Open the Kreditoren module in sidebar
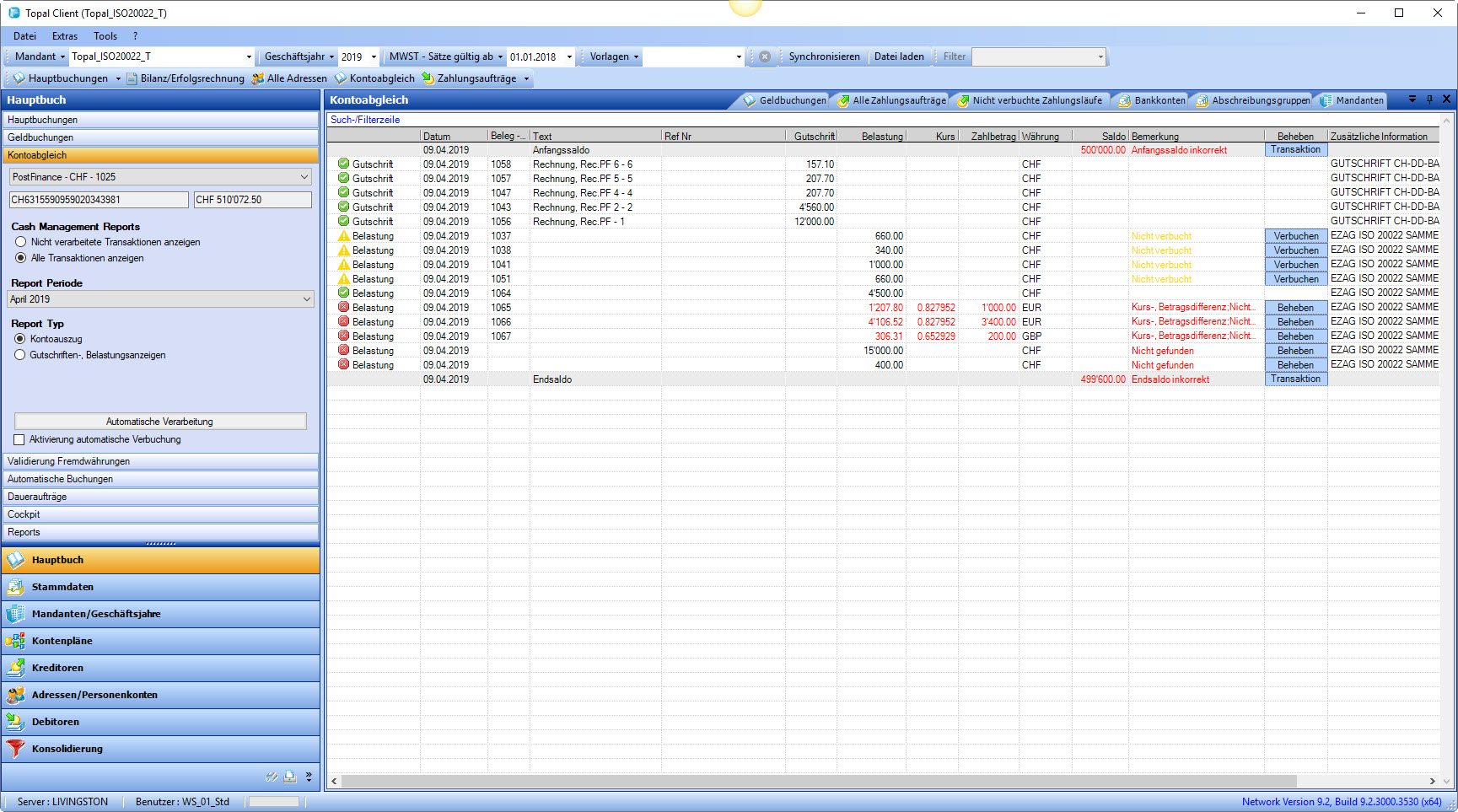This screenshot has height=812, width=1458. click(57, 668)
